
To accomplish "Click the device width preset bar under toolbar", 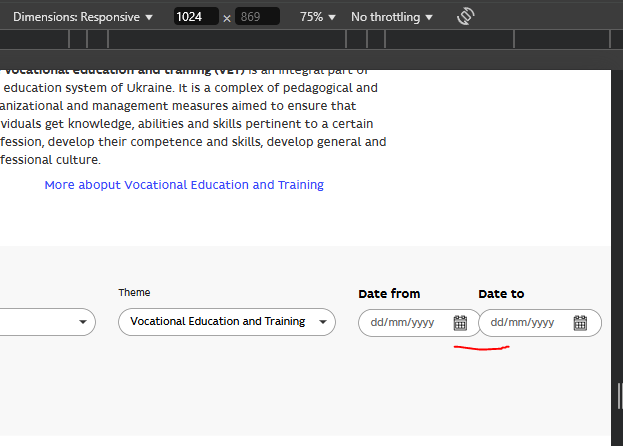I will [300, 39].
